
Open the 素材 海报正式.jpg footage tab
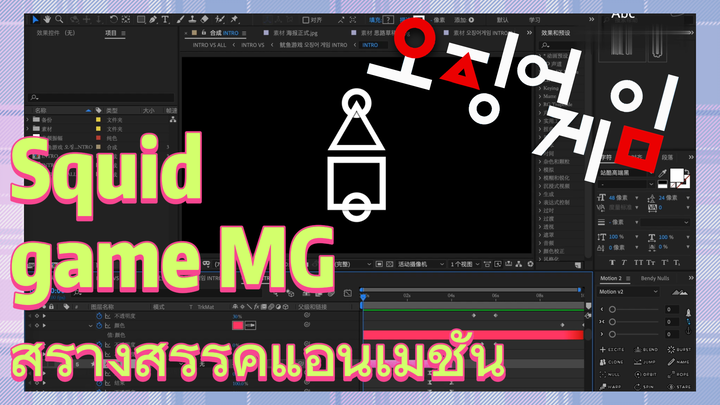[x=295, y=33]
